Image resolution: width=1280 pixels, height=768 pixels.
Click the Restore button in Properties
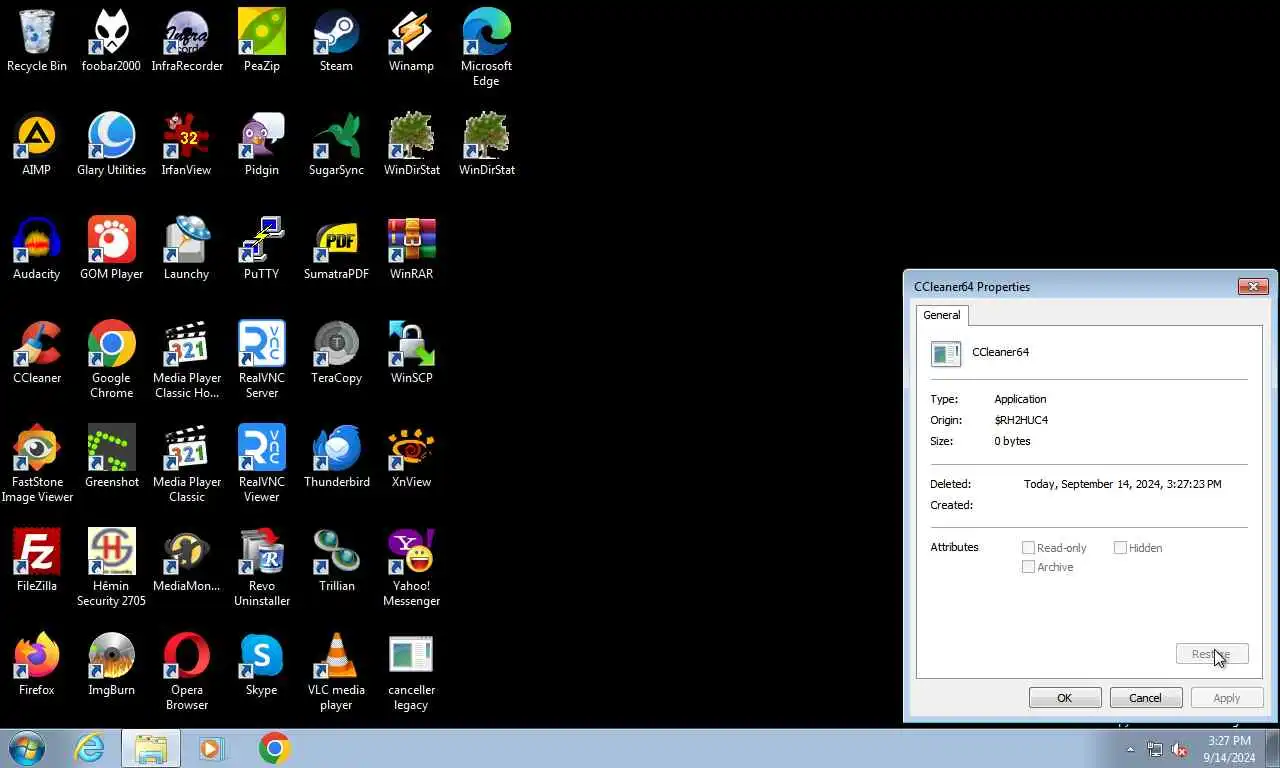click(x=1212, y=654)
